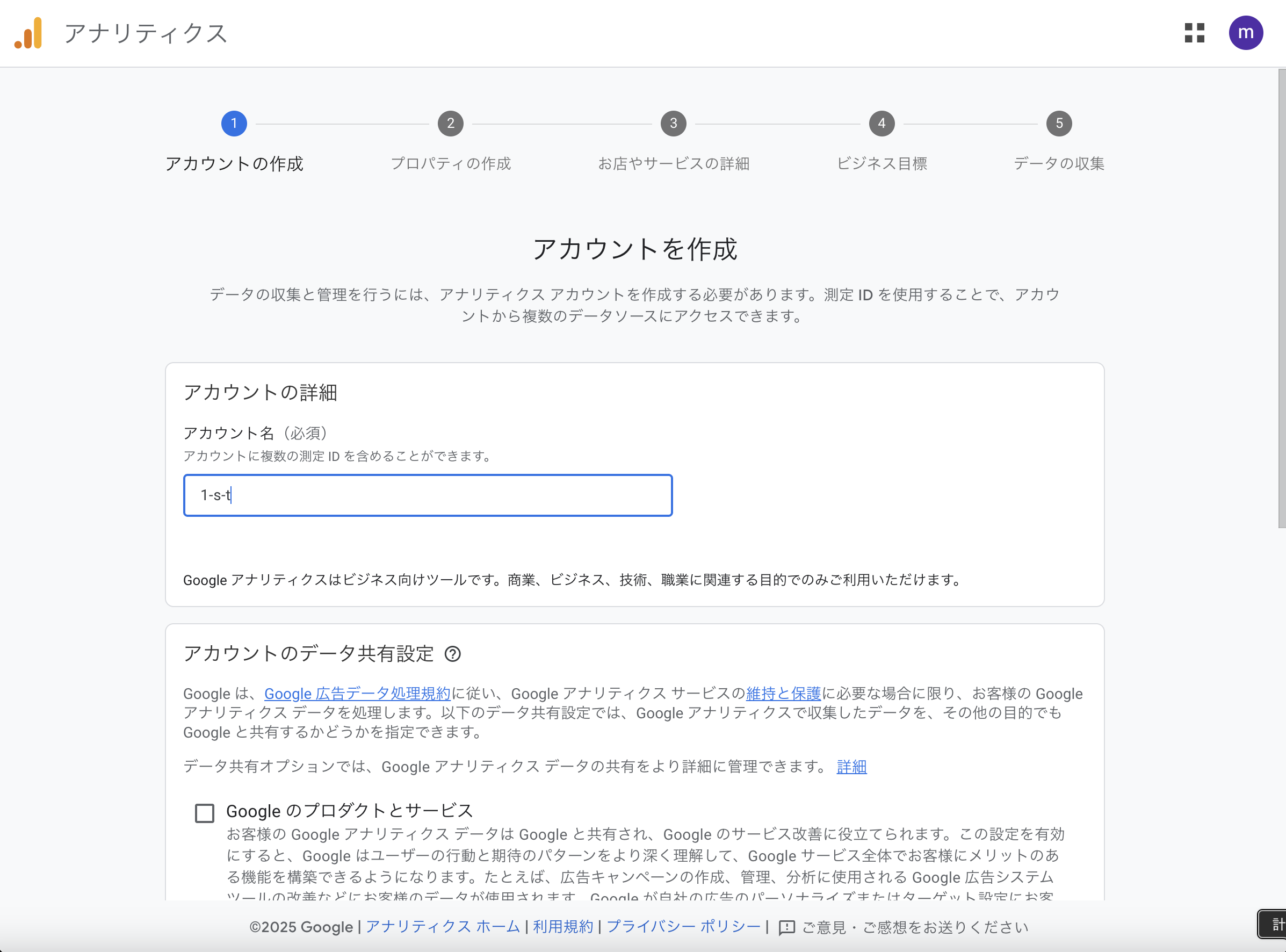
Task: Click the help icon beside アカウントのデータ共有設定
Action: tap(453, 654)
